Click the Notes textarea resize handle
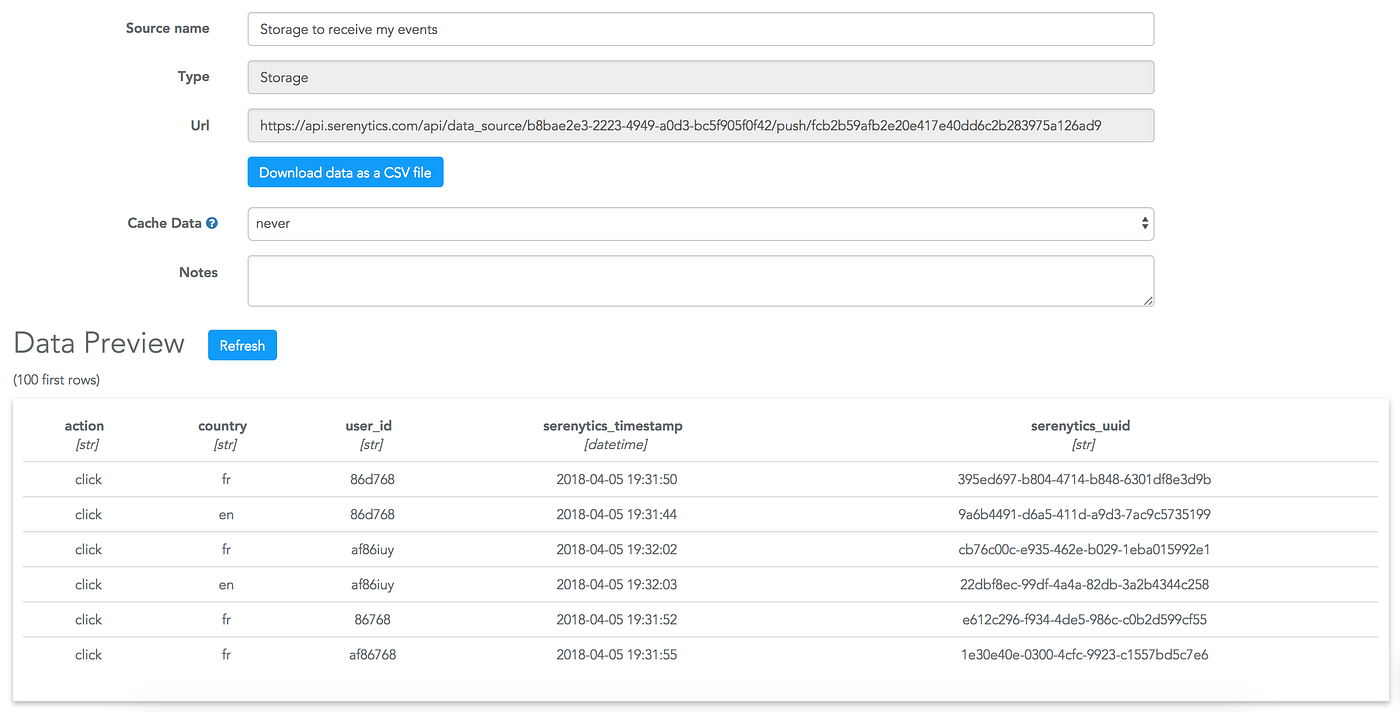This screenshot has height=712, width=1400. coord(1148,300)
